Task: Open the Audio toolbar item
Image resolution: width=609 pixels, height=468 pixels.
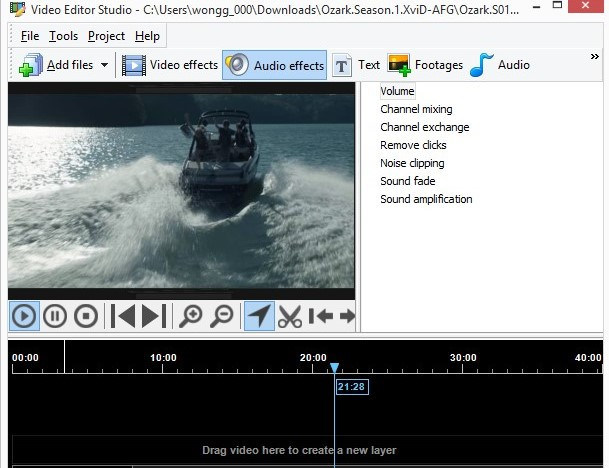Action: [499, 65]
